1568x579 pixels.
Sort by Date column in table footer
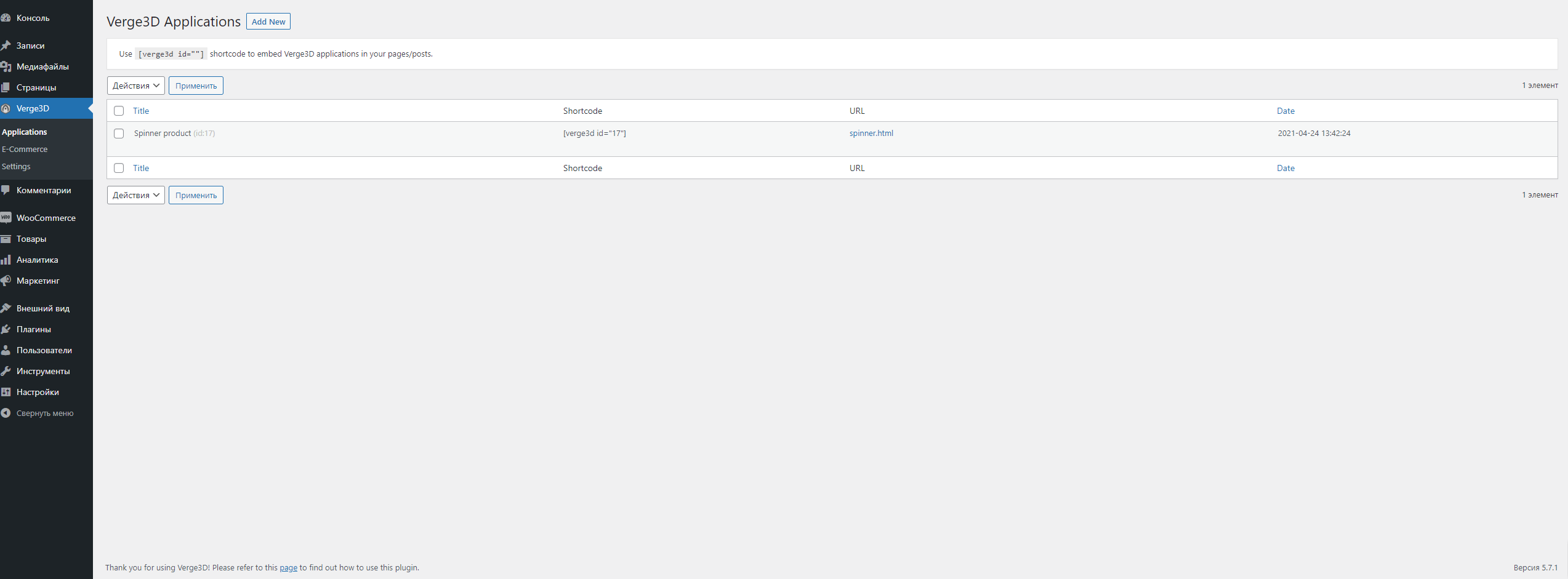pyautogui.click(x=1285, y=168)
